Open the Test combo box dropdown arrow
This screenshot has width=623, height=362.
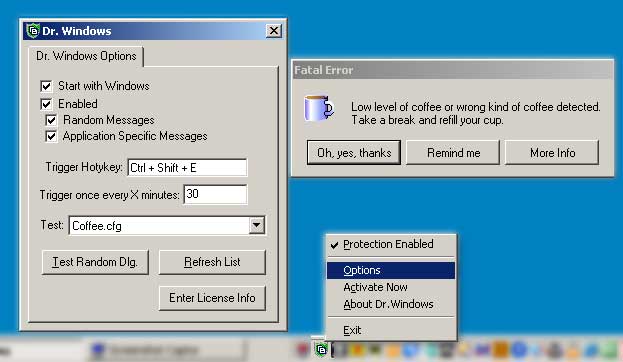coord(257,225)
